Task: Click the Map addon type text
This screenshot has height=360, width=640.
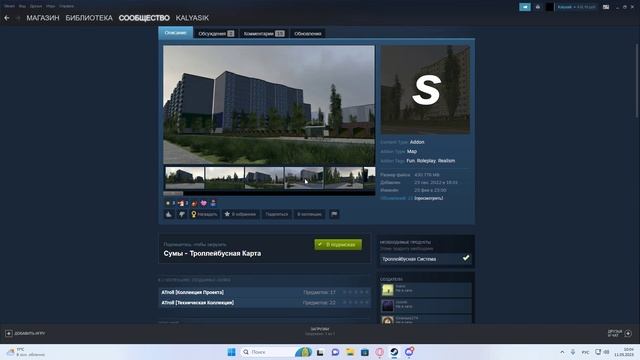Action: point(412,151)
